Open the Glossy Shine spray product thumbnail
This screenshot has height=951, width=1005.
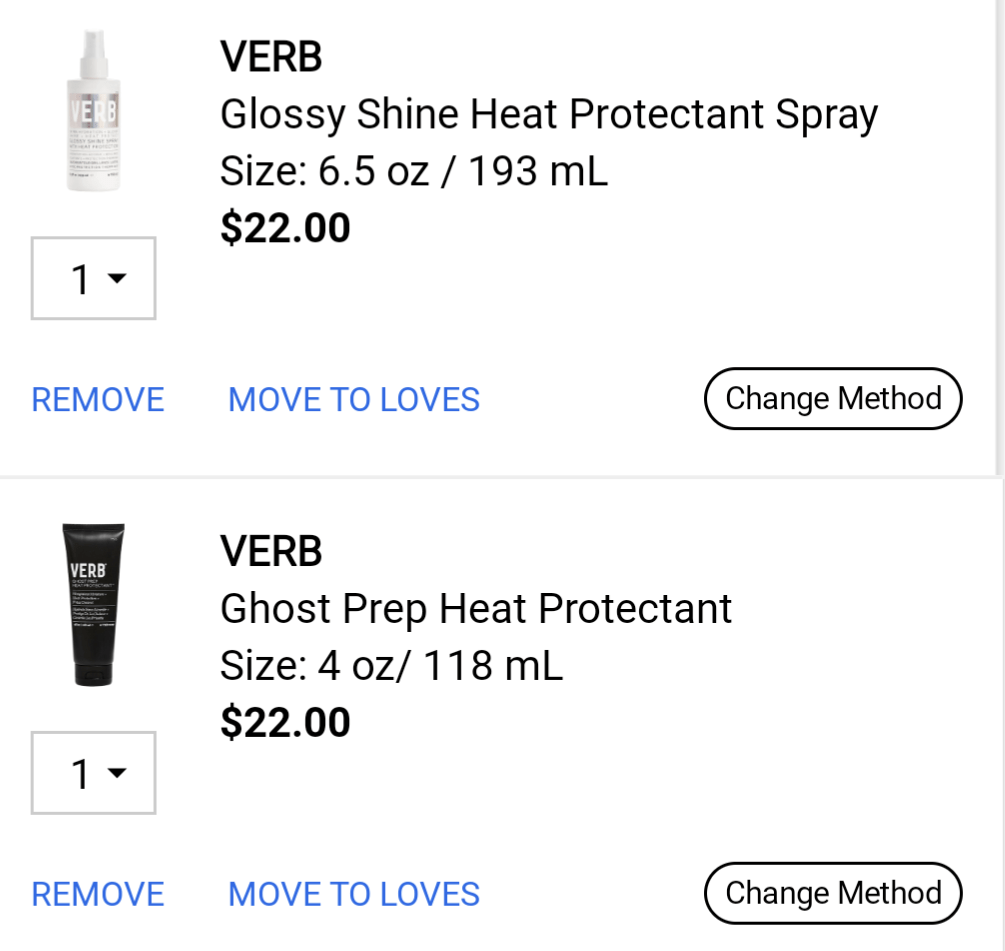tap(94, 110)
